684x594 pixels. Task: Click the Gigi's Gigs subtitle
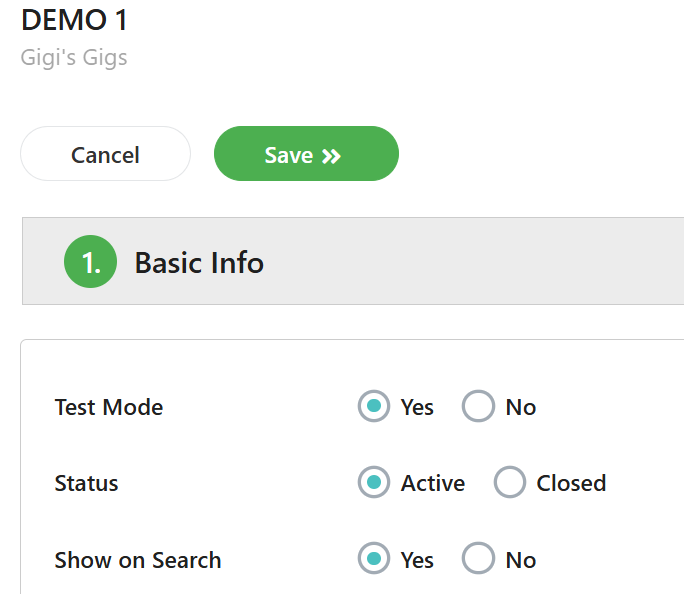[x=74, y=57]
